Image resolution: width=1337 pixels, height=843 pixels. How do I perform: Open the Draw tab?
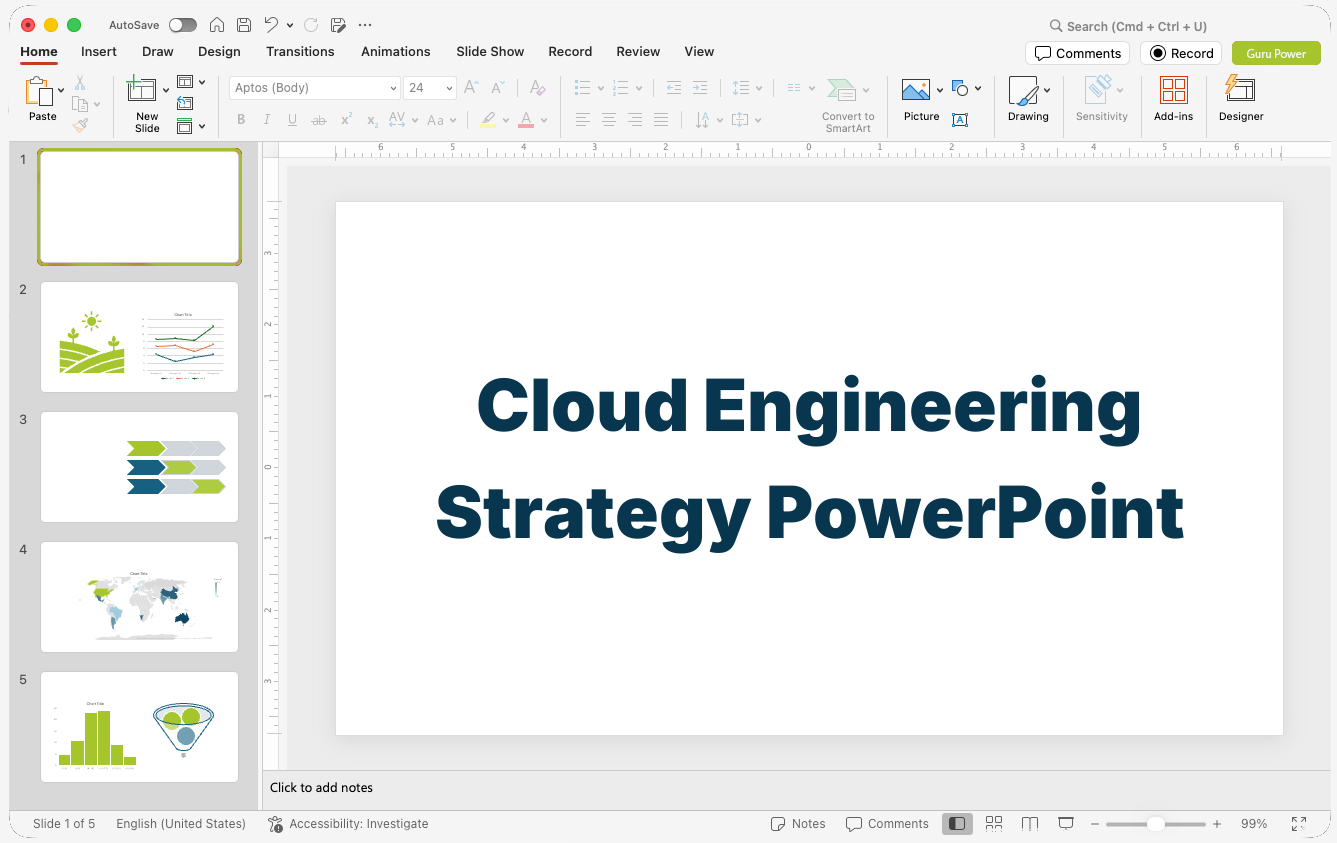(158, 51)
